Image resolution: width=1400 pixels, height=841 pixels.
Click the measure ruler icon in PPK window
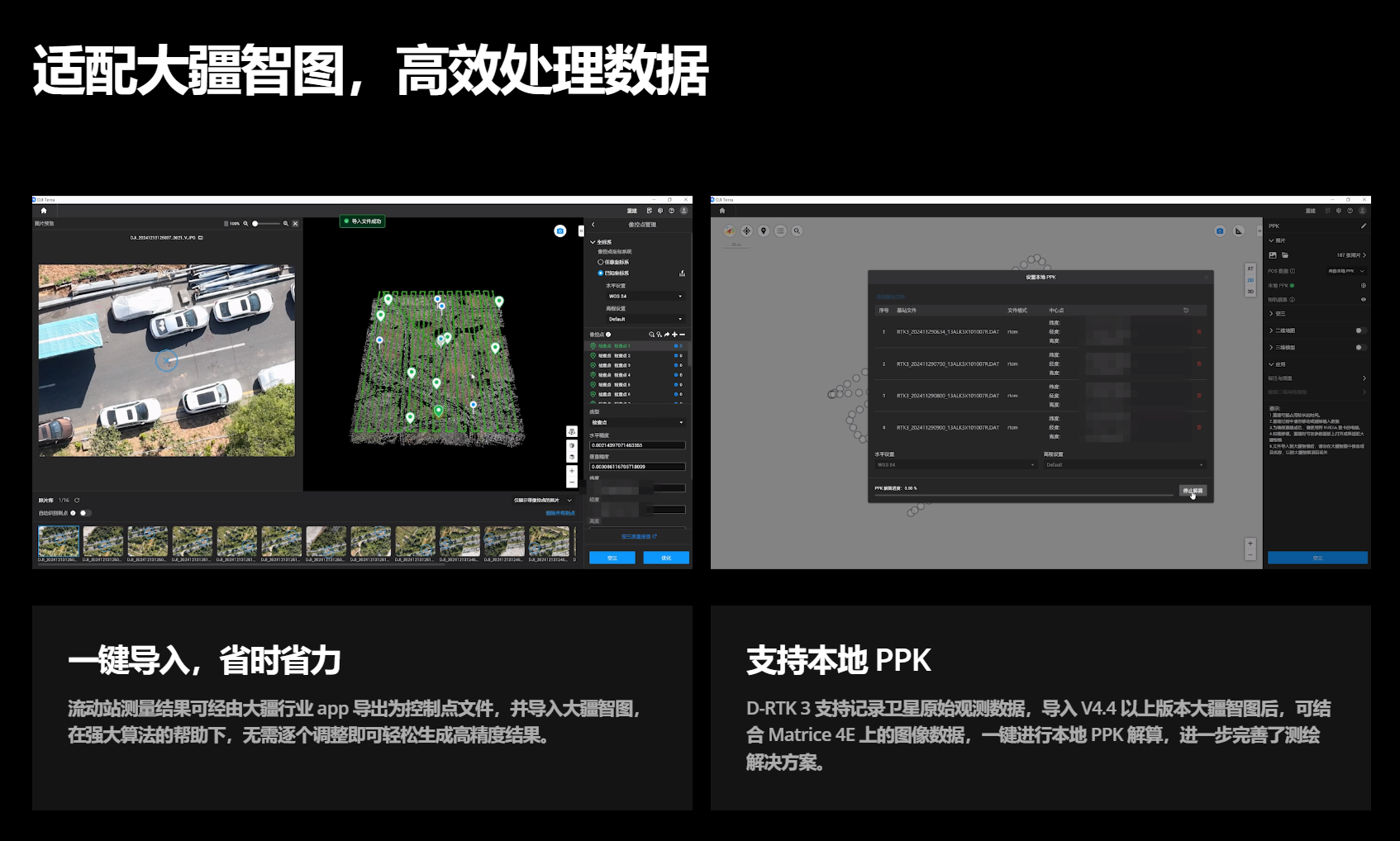coord(1239,231)
